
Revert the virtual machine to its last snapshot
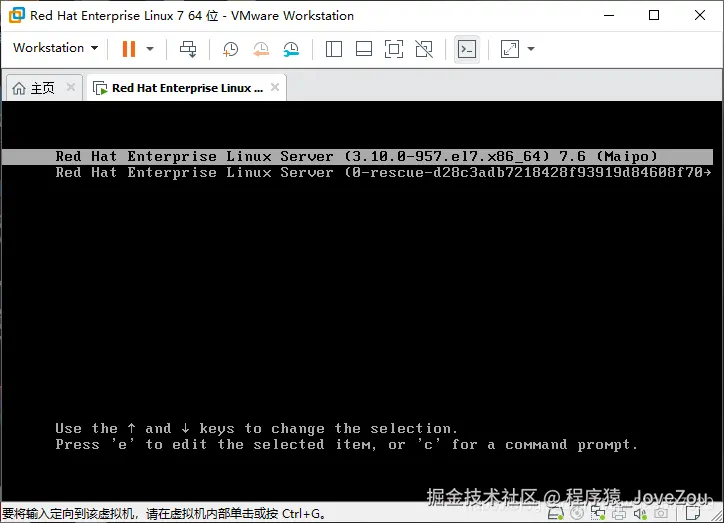(261, 49)
